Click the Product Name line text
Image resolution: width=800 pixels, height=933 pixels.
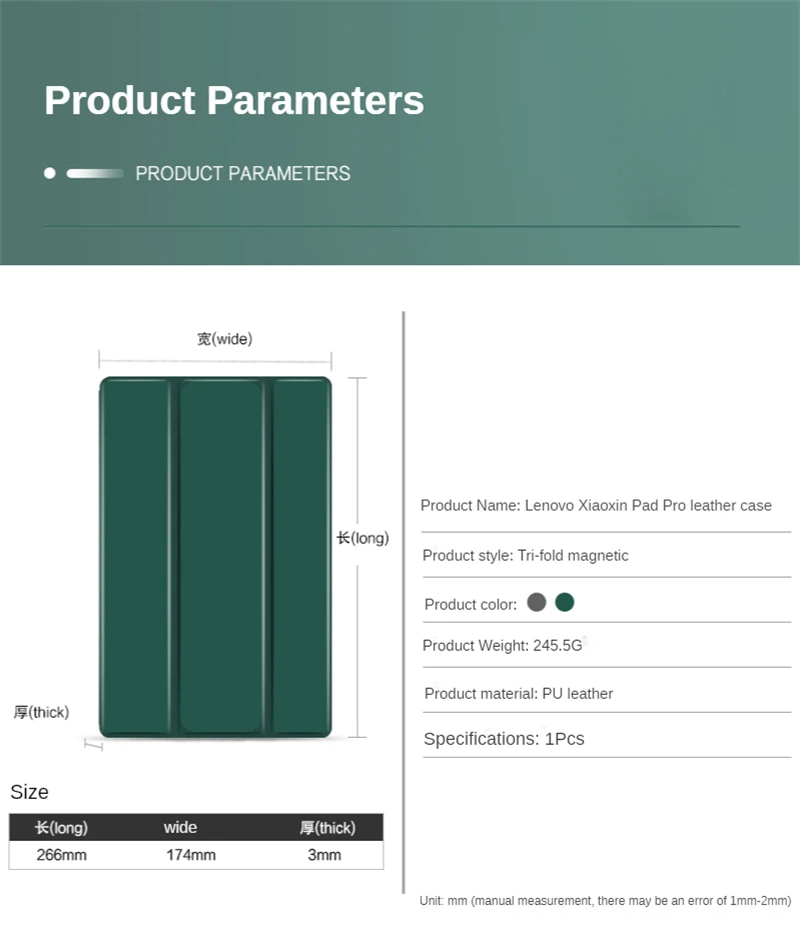tap(596, 506)
